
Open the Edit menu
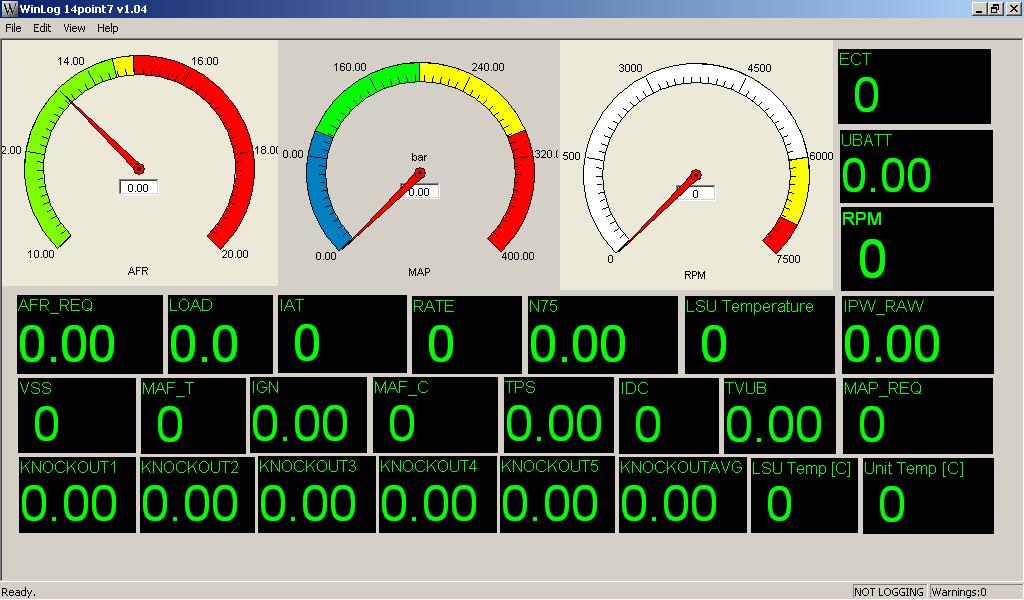point(42,28)
